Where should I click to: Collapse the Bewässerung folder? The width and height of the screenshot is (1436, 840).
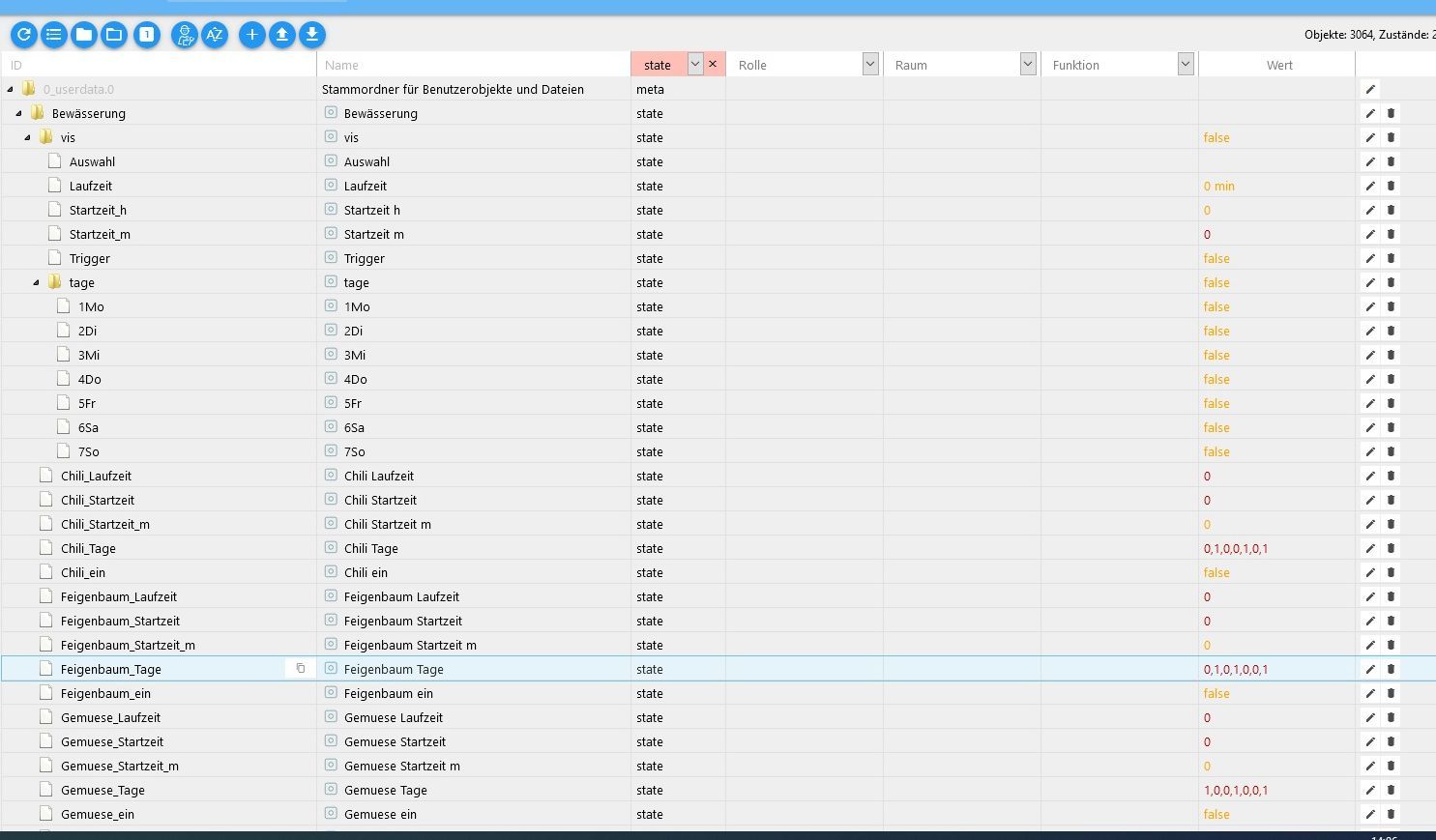pyautogui.click(x=18, y=113)
